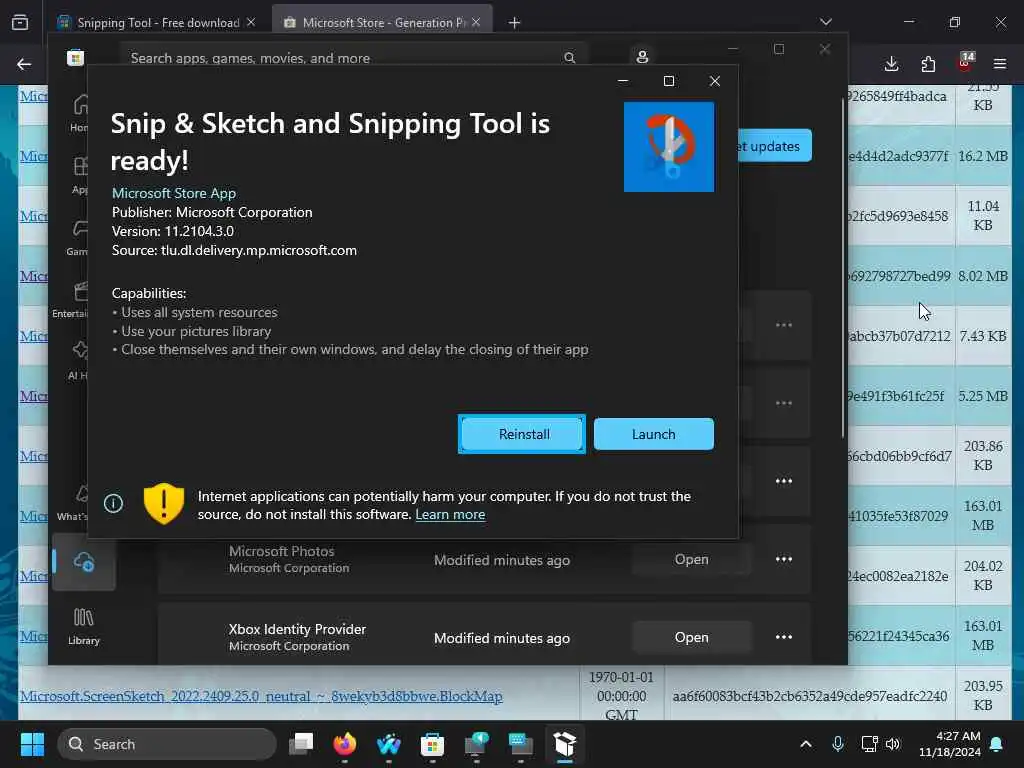Click the network tray icon
Viewport: 1024px width, 768px height.
(x=869, y=744)
